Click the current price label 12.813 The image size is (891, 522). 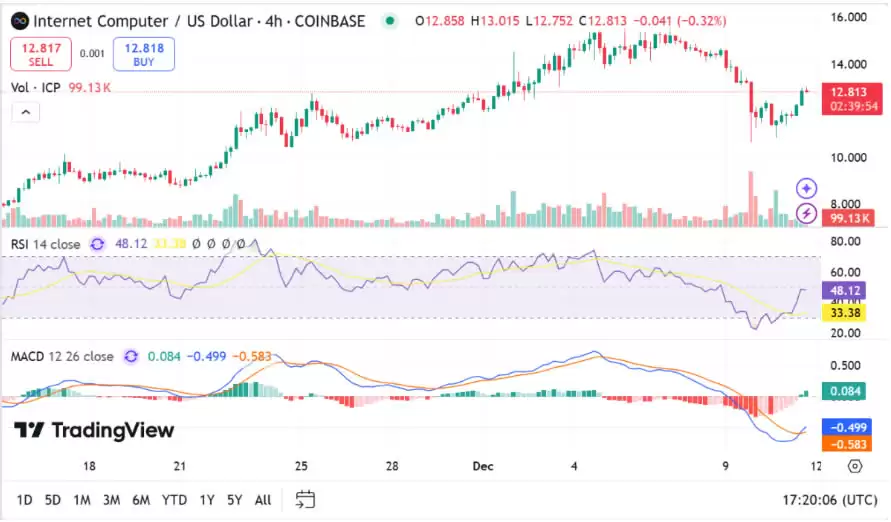849,91
